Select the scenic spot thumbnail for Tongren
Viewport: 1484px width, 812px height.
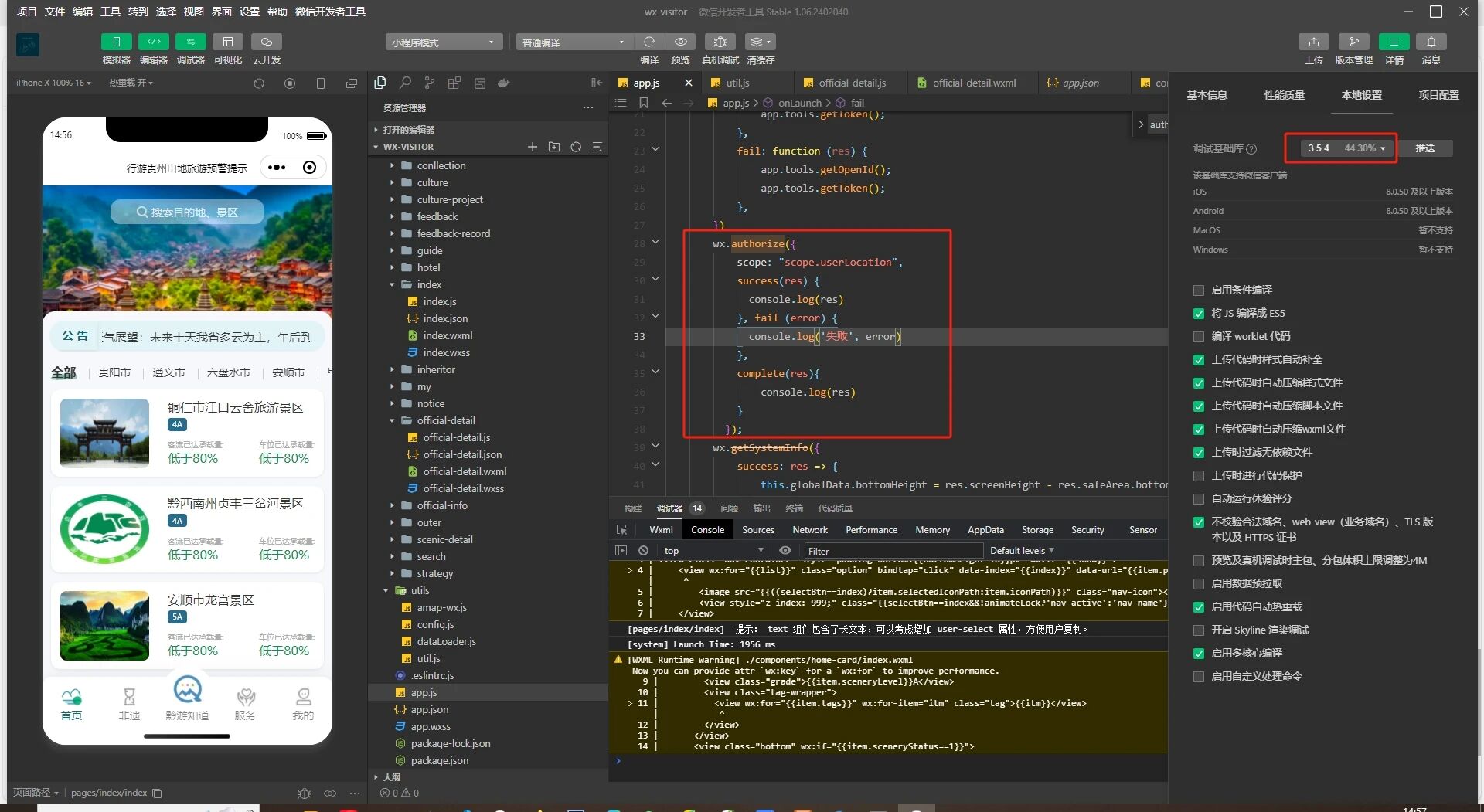[x=104, y=433]
